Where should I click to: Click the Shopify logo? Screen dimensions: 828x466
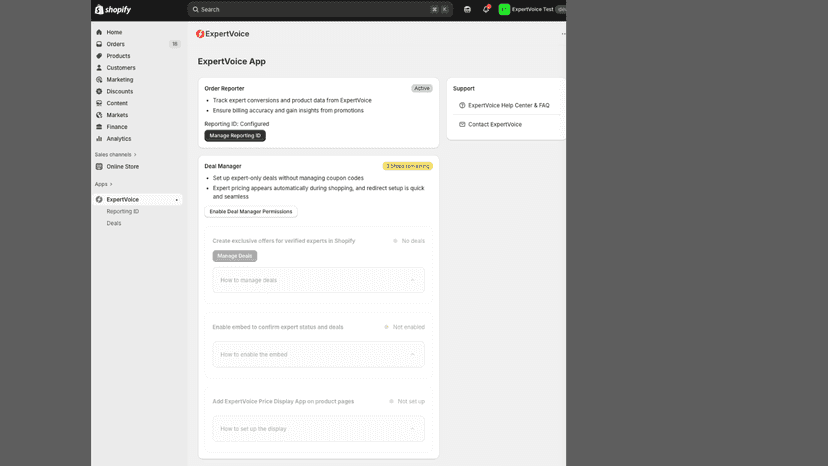click(113, 10)
